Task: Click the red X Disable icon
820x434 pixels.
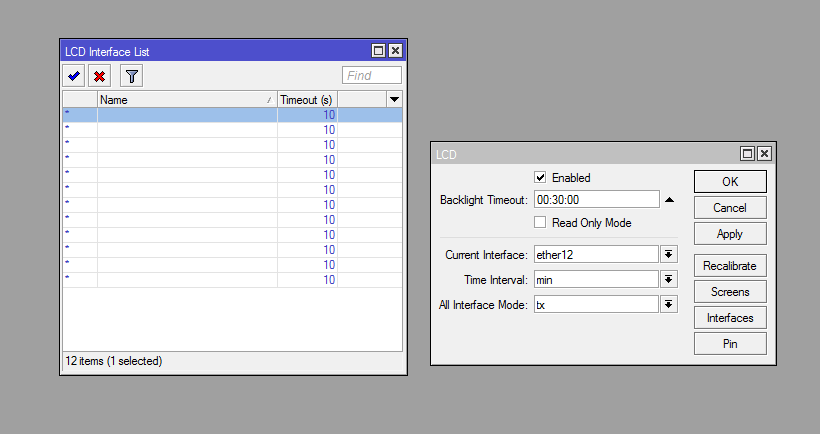Action: pos(99,76)
